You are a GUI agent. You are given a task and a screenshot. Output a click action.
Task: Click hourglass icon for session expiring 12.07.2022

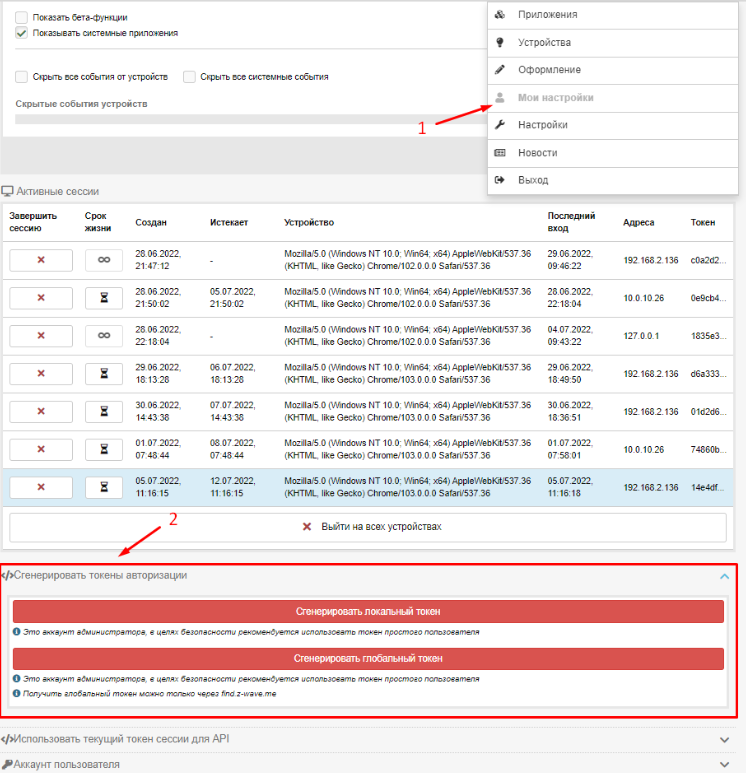(104, 486)
